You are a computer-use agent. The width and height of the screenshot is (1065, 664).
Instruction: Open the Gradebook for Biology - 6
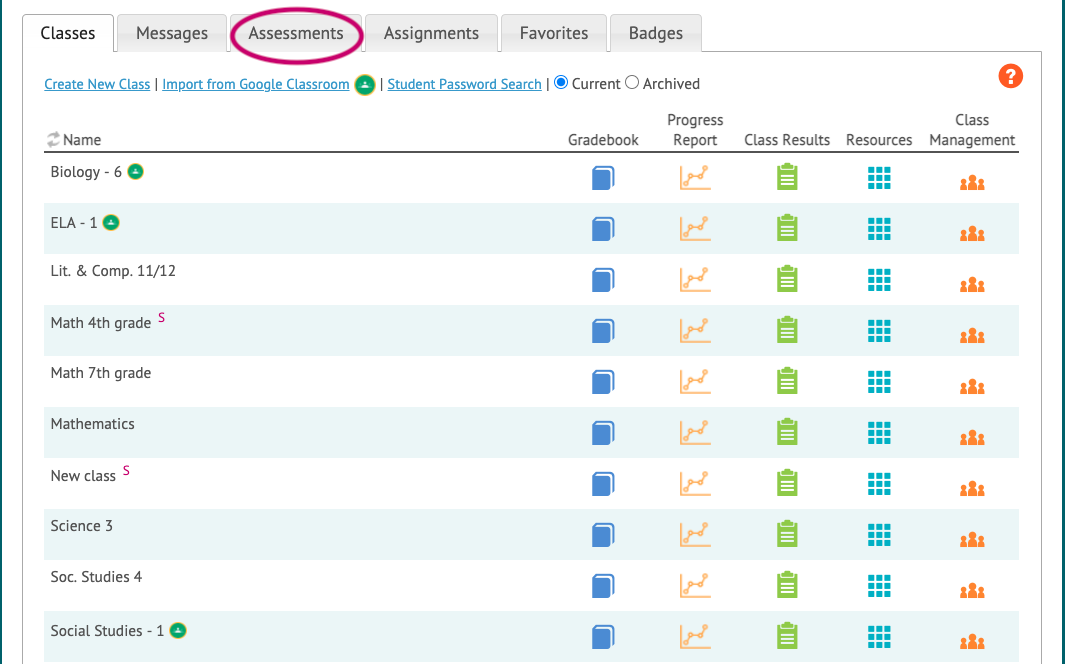[603, 178]
